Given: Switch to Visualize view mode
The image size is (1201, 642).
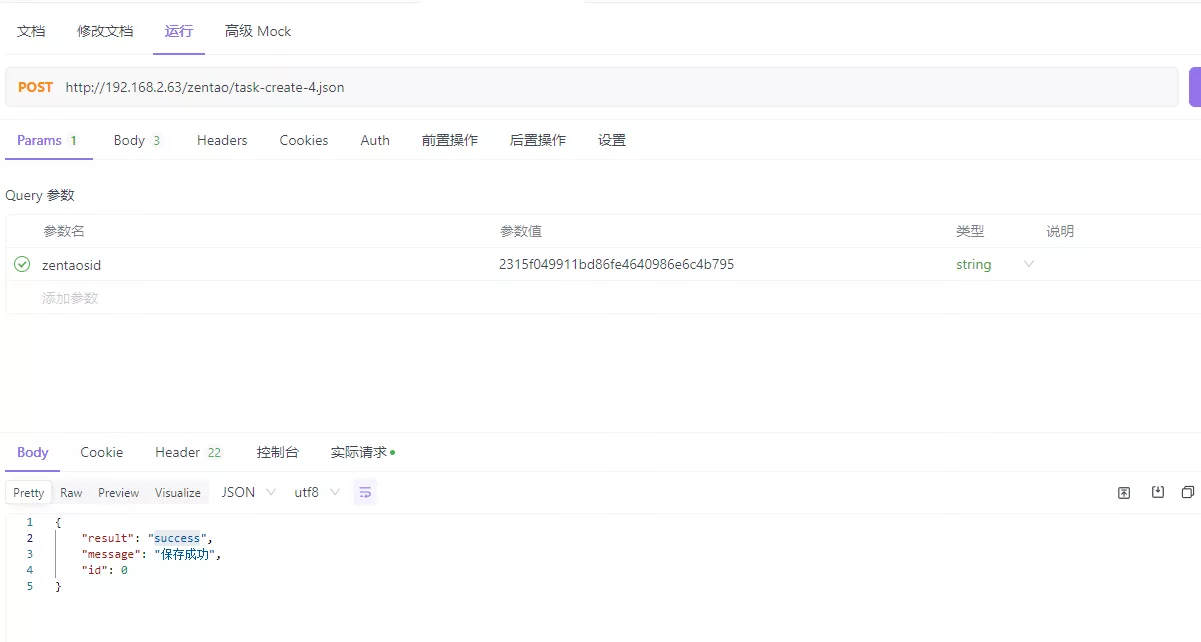Looking at the screenshot, I should 178,492.
